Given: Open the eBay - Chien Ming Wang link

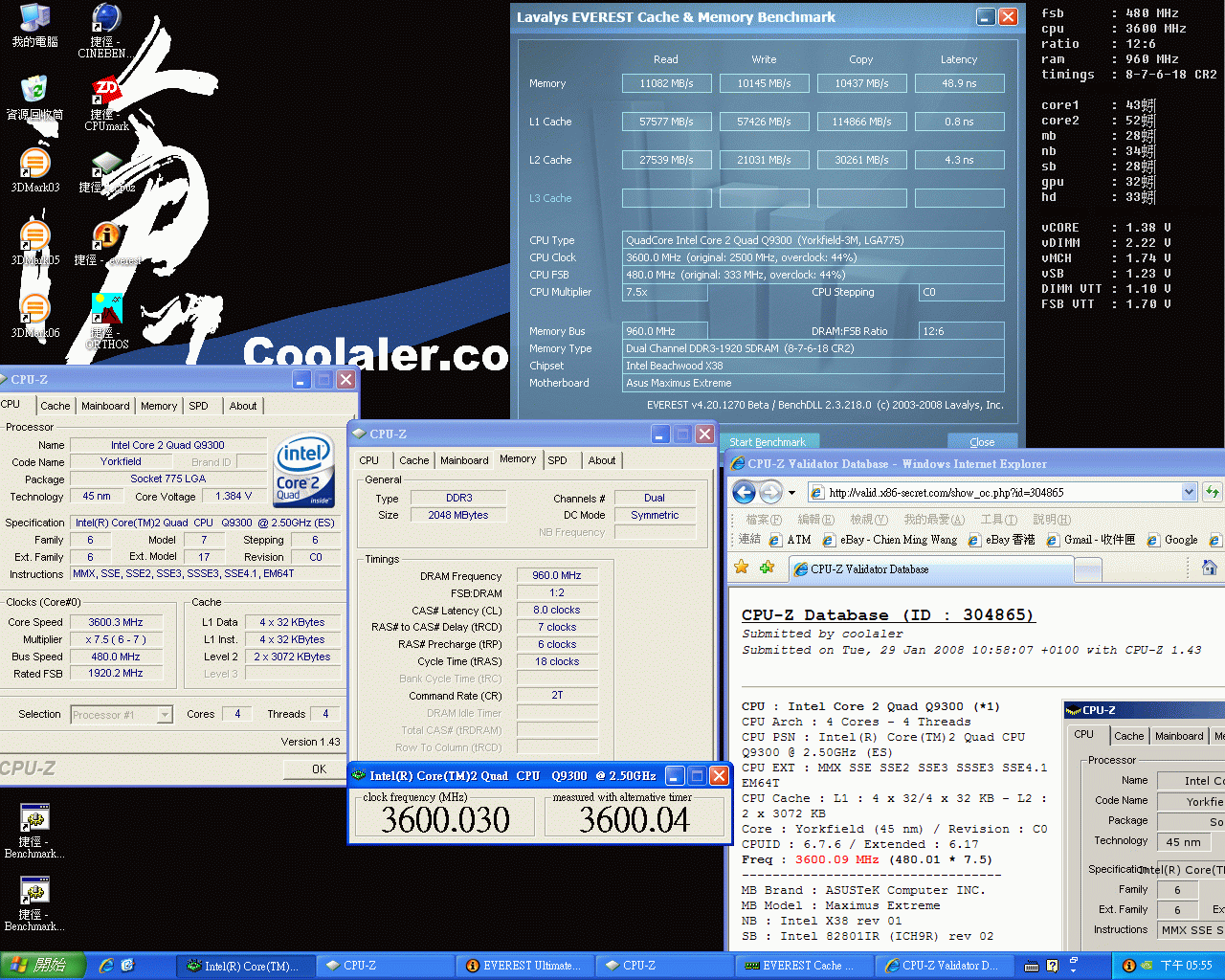Looking at the screenshot, I should [x=890, y=540].
